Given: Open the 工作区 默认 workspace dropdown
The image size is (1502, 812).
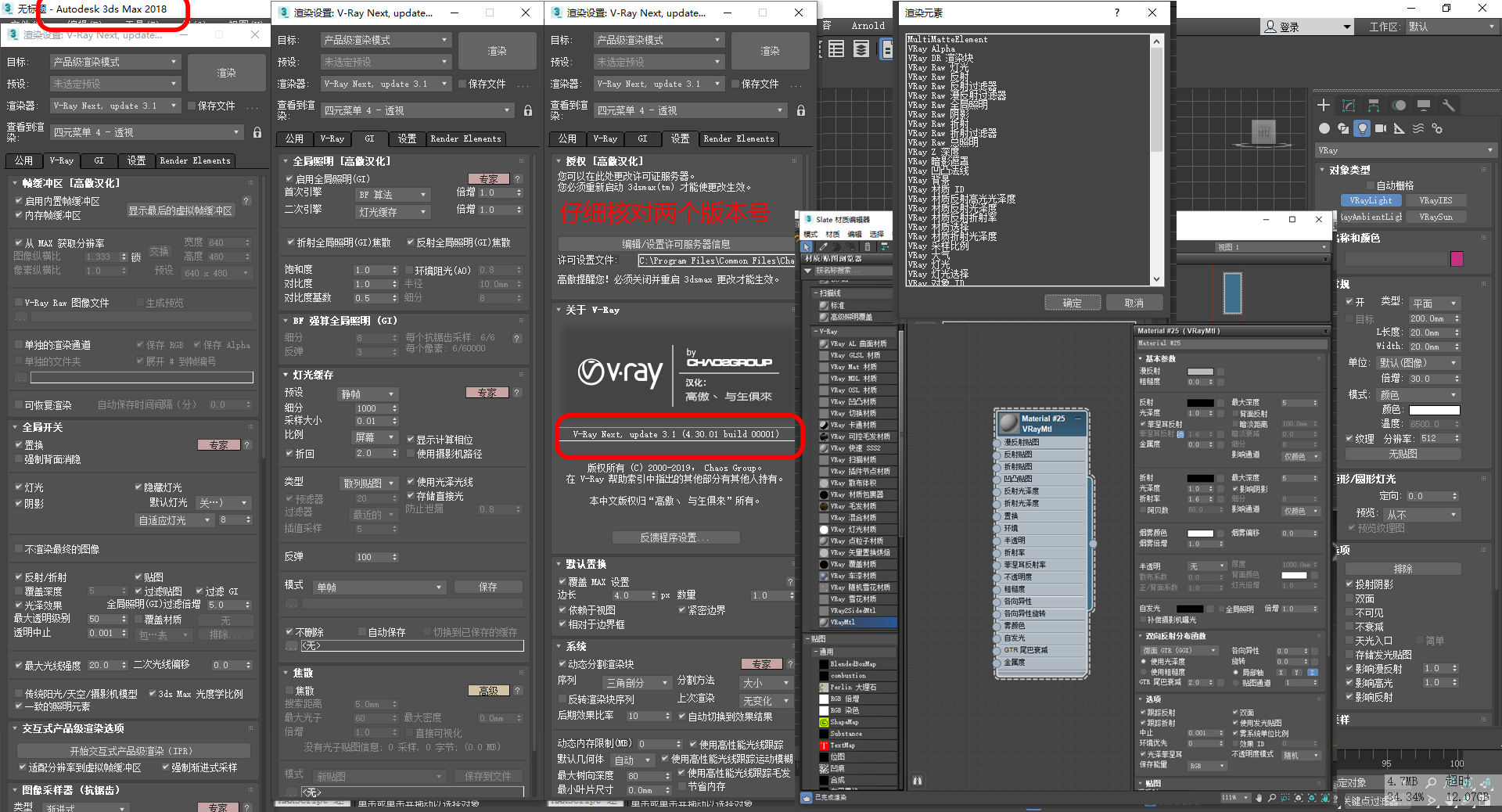Looking at the screenshot, I should 1452,27.
